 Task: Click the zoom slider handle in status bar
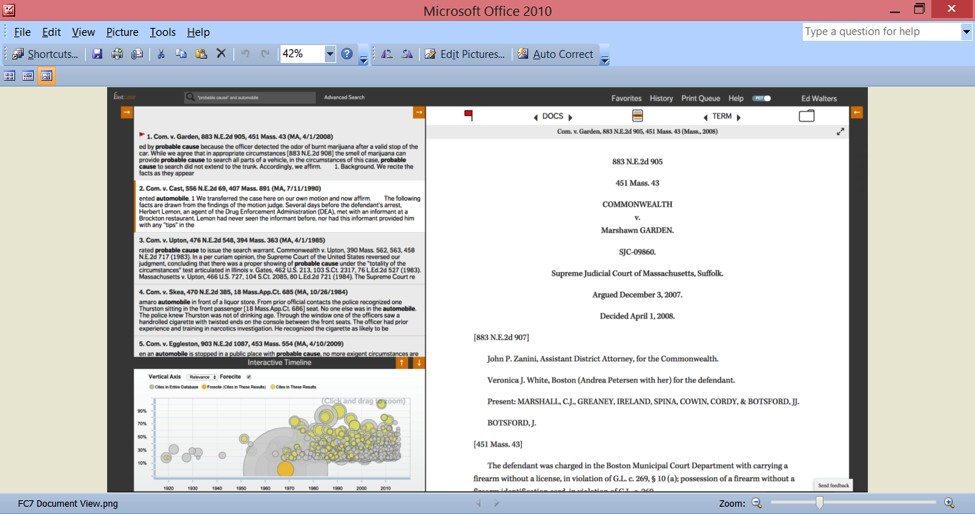(820, 503)
